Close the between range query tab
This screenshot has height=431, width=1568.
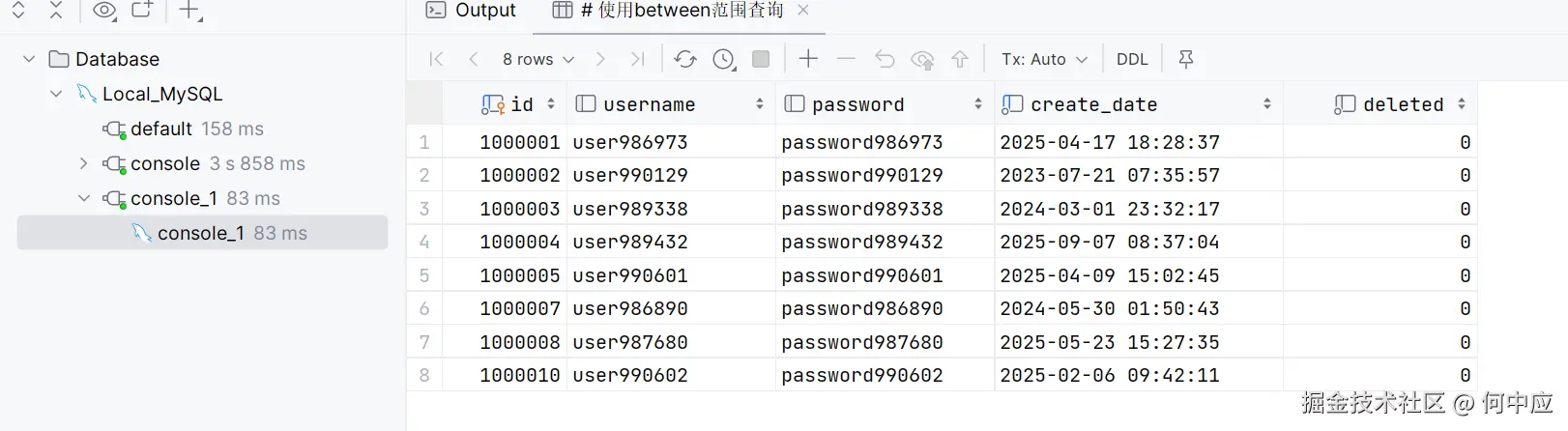click(x=803, y=11)
